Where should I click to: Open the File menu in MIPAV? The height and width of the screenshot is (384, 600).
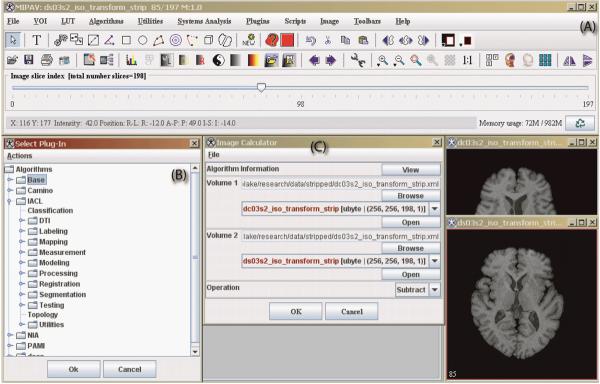pyautogui.click(x=13, y=21)
